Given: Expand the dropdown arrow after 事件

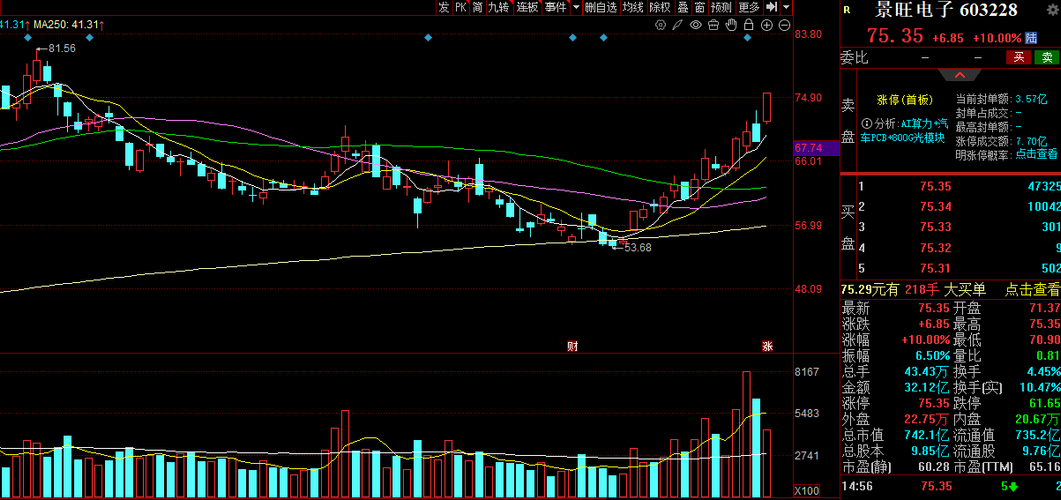Looking at the screenshot, I should coord(577,7).
